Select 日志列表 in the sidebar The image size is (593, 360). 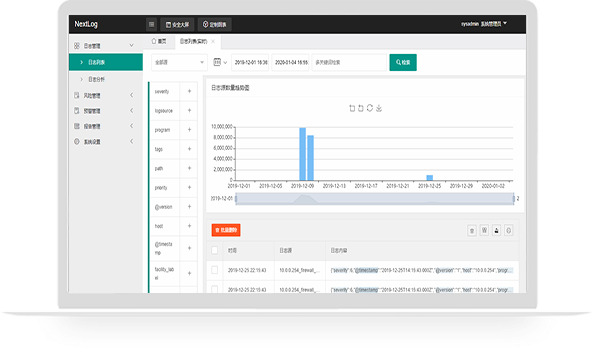coord(106,62)
